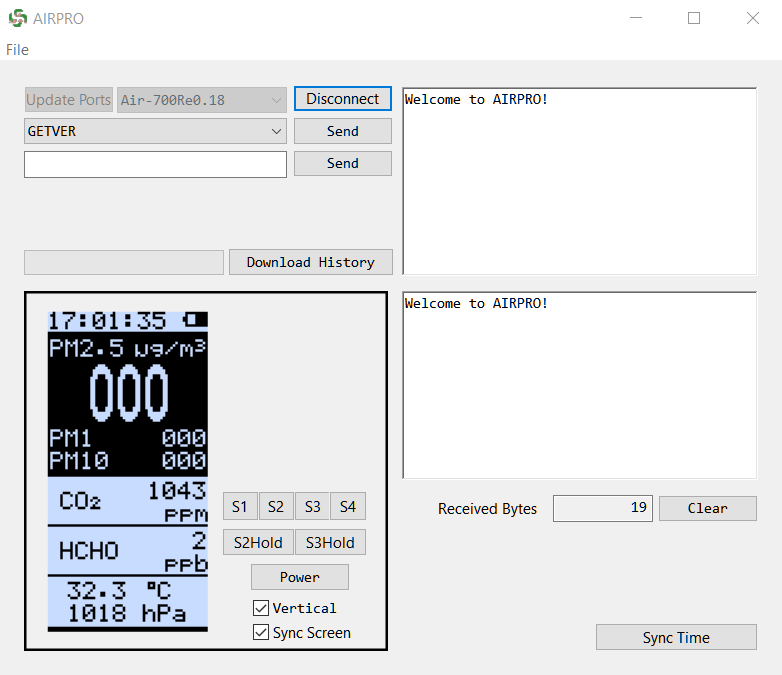Toggle the Sync Screen checkbox
Image resolution: width=782 pixels, height=675 pixels.
[261, 632]
